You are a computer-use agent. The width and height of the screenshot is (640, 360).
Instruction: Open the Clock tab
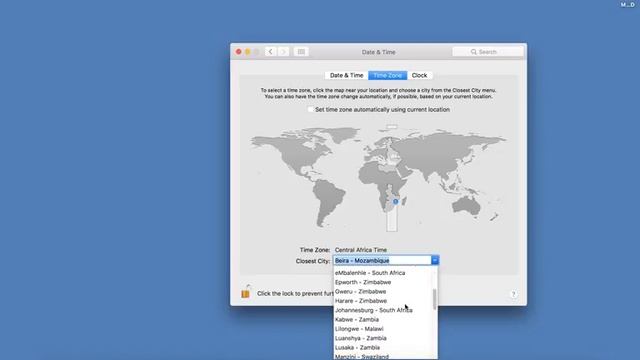pyautogui.click(x=420, y=76)
